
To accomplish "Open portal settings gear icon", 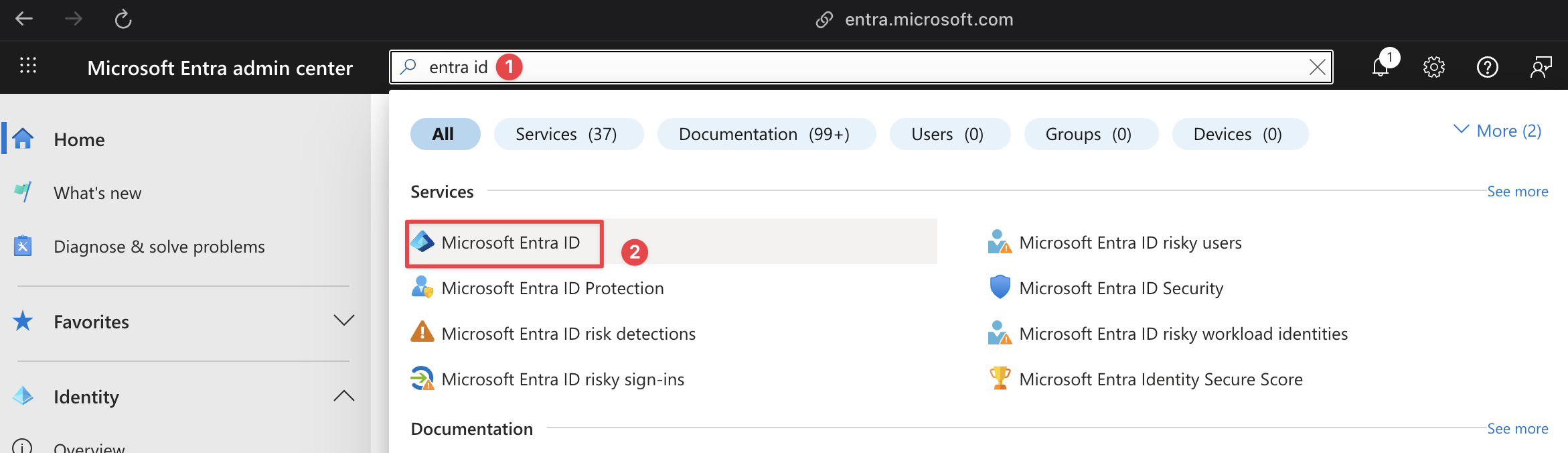I will tap(1433, 67).
